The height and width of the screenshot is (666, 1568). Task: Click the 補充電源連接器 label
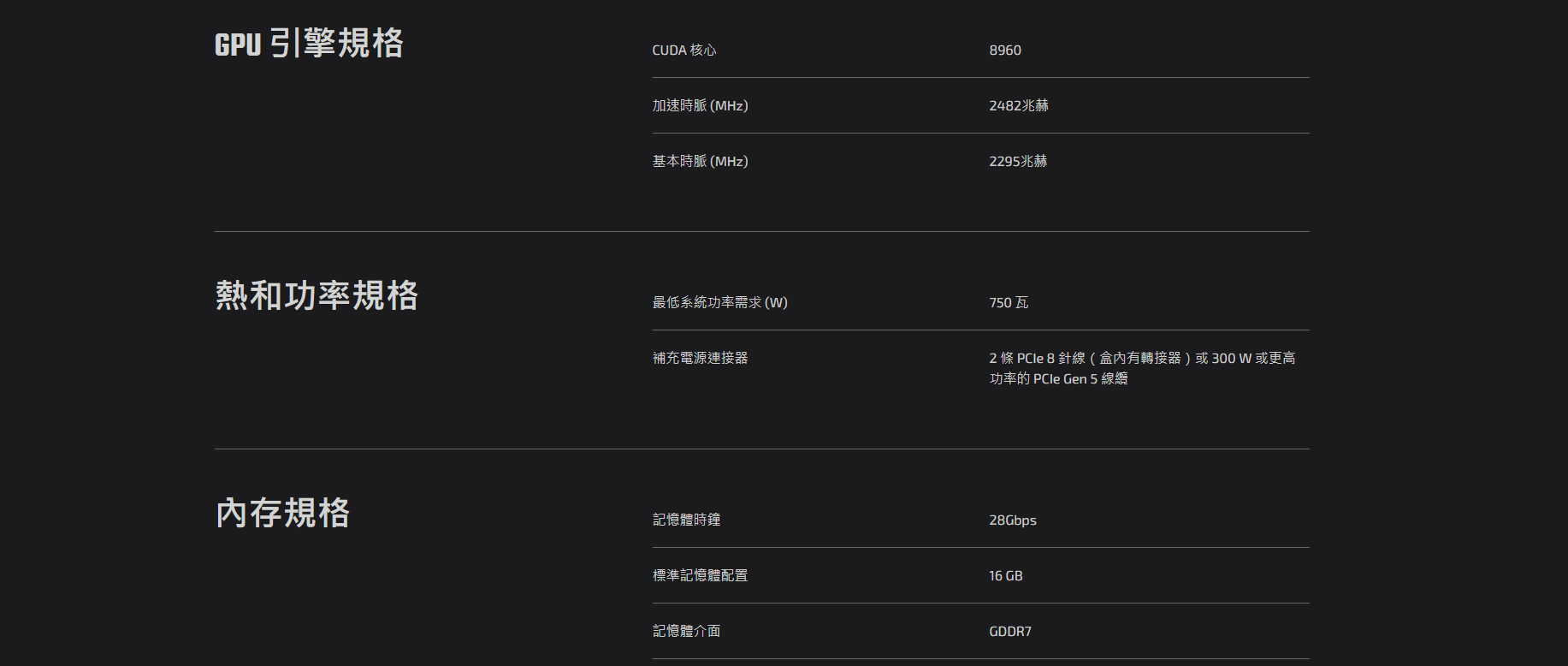point(700,358)
